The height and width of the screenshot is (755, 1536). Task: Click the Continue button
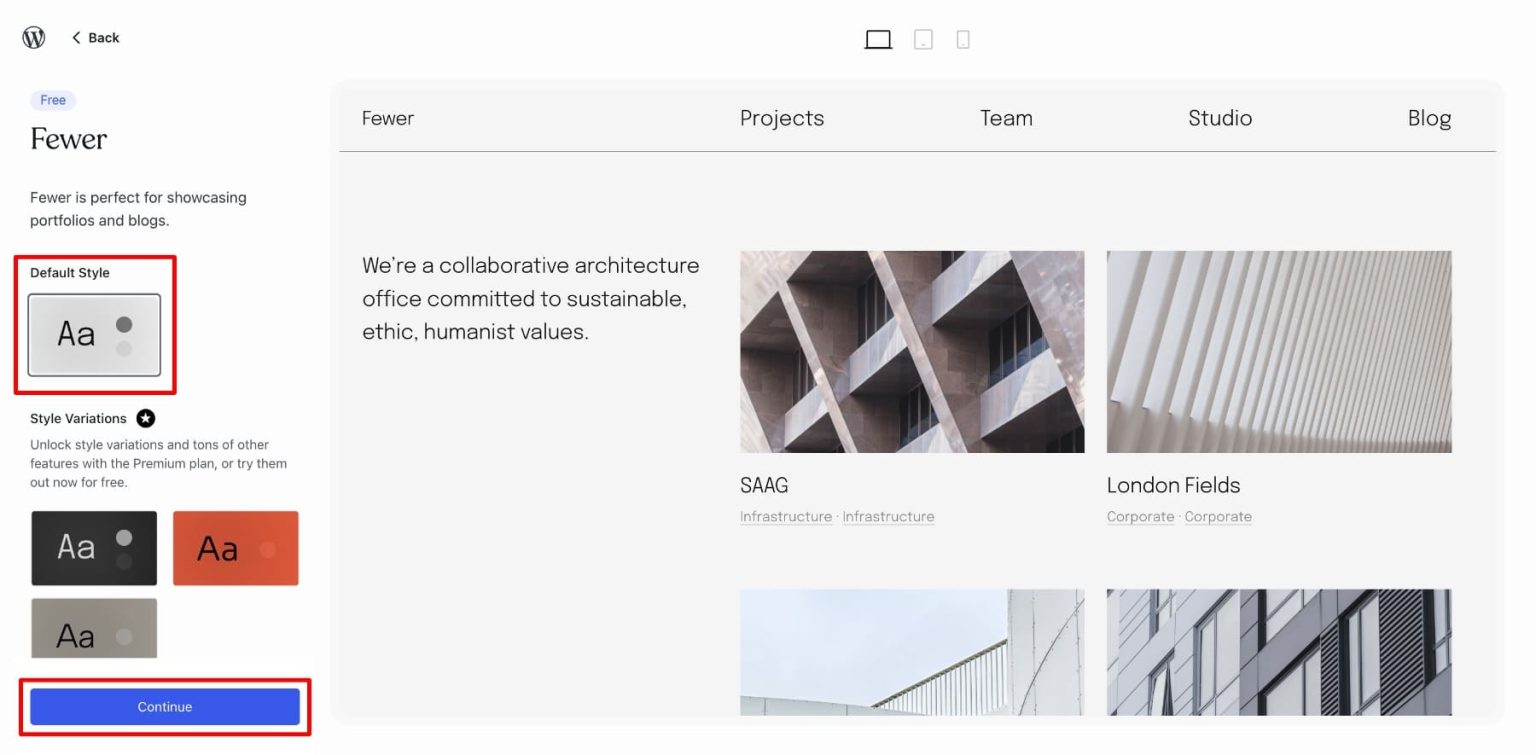165,706
